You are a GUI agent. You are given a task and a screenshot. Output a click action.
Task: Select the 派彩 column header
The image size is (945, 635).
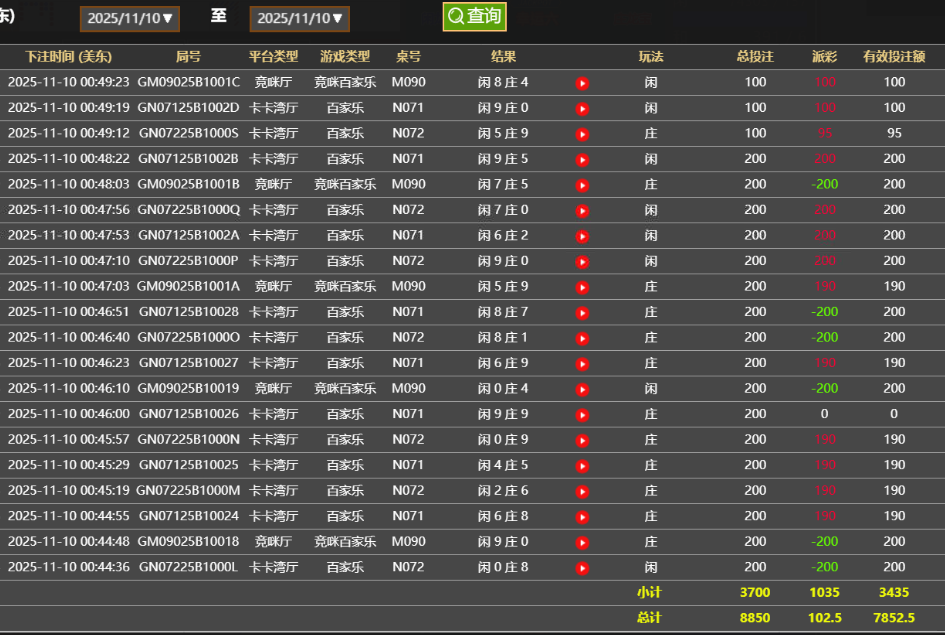824,57
